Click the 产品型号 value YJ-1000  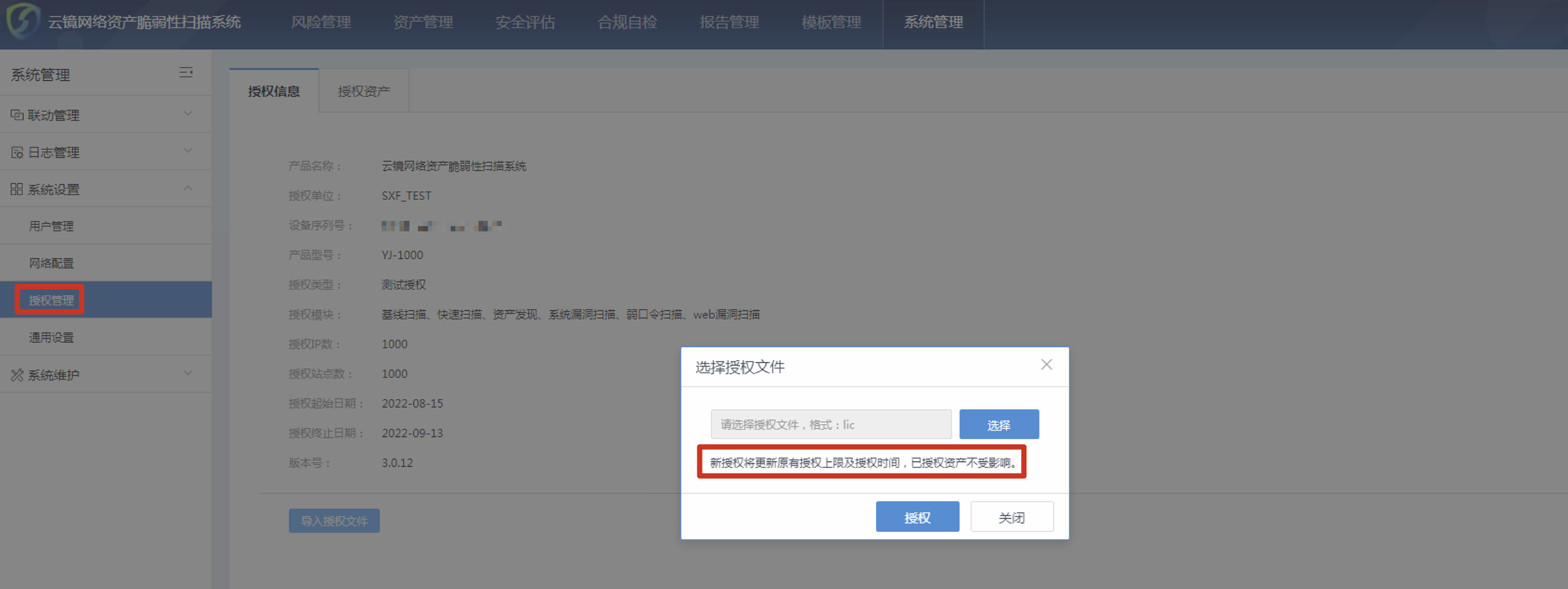(x=403, y=255)
